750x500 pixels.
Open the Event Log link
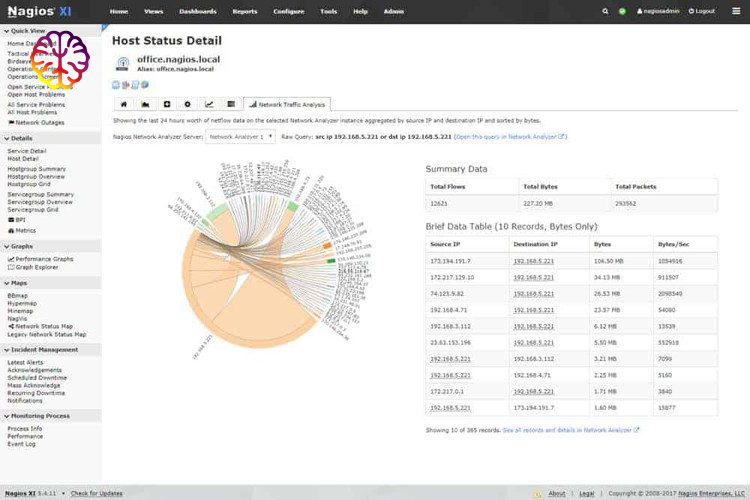click(22, 444)
